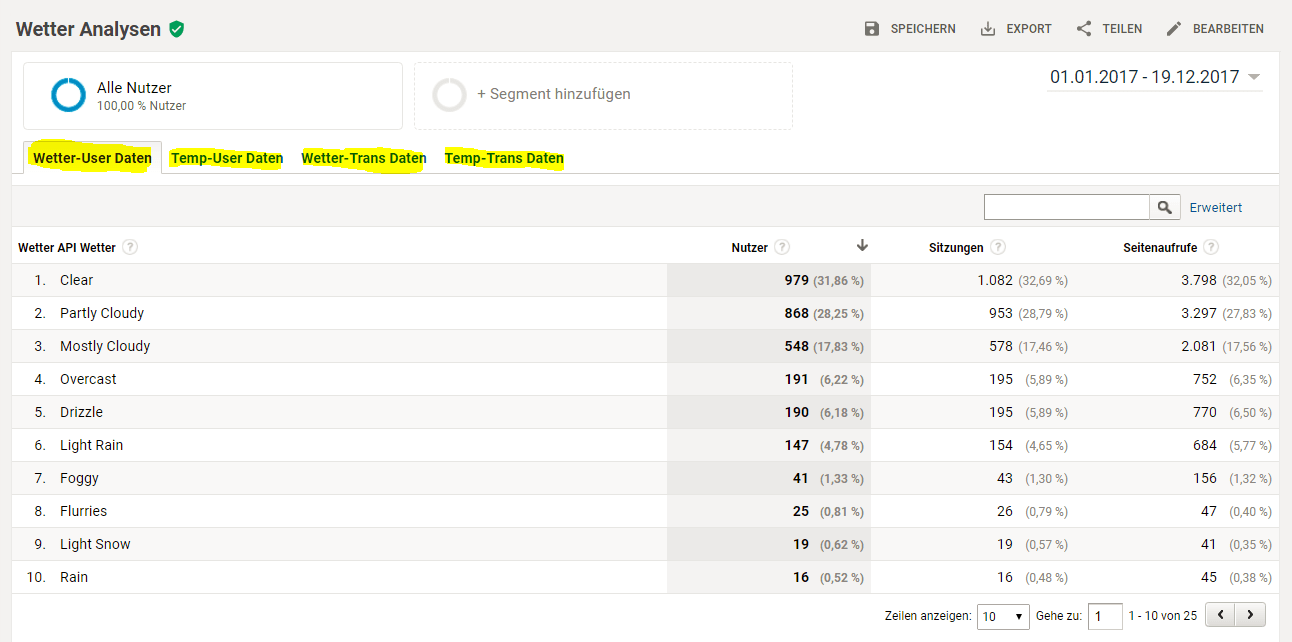The height and width of the screenshot is (642, 1292).
Task: Toggle Nutzer column sort arrow
Action: (862, 246)
